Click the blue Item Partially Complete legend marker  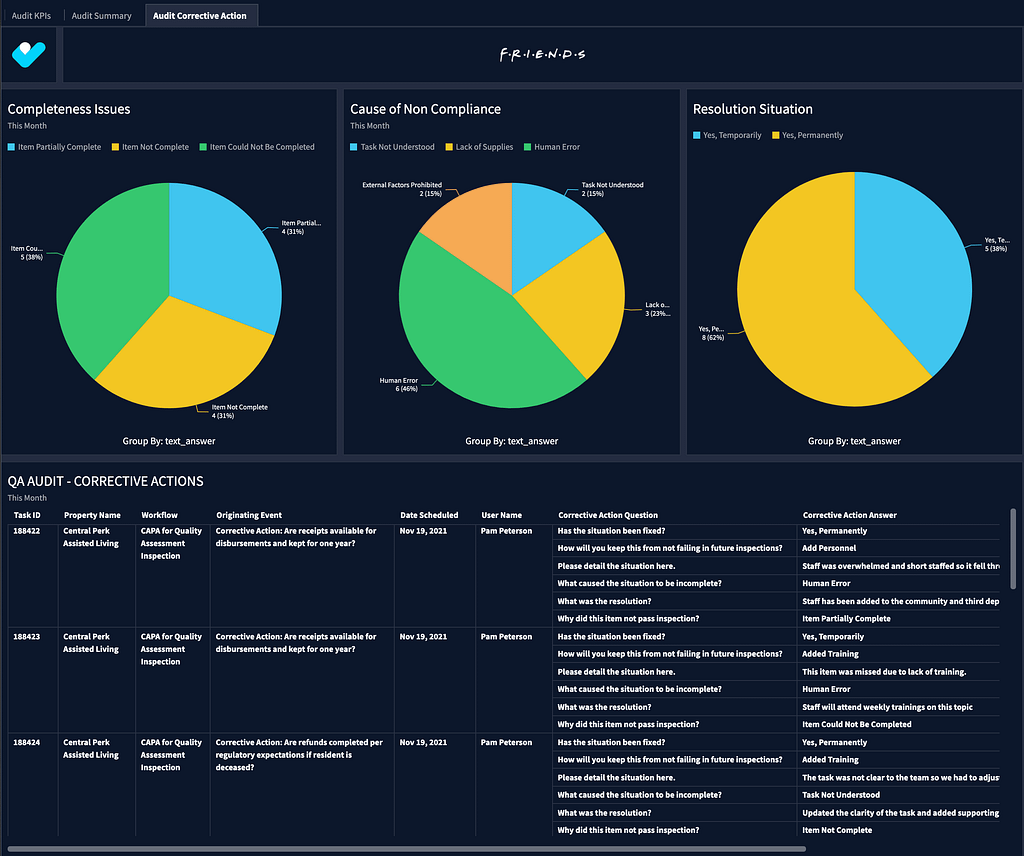[12, 147]
